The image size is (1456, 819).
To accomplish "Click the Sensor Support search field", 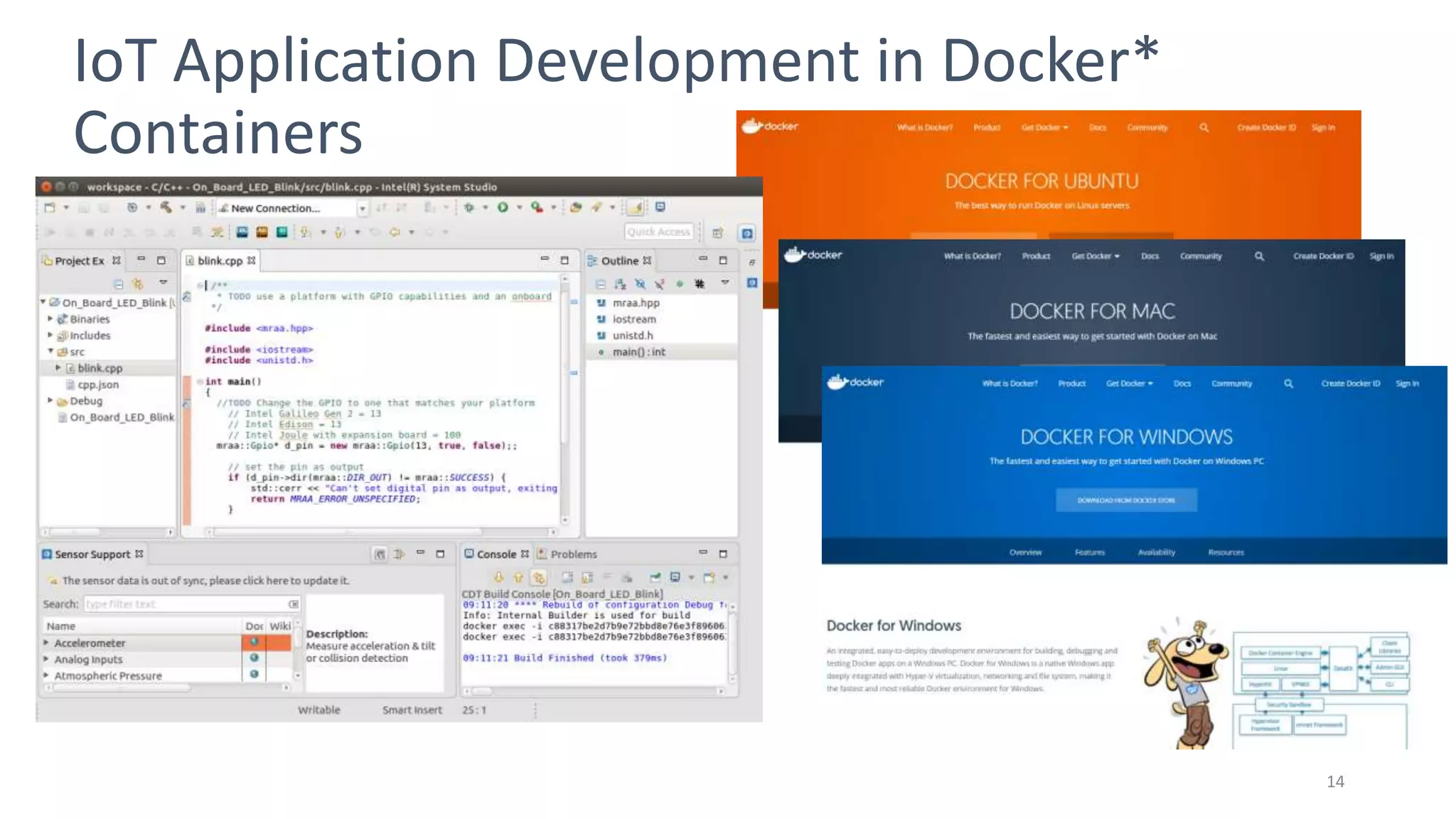I will (192, 604).
